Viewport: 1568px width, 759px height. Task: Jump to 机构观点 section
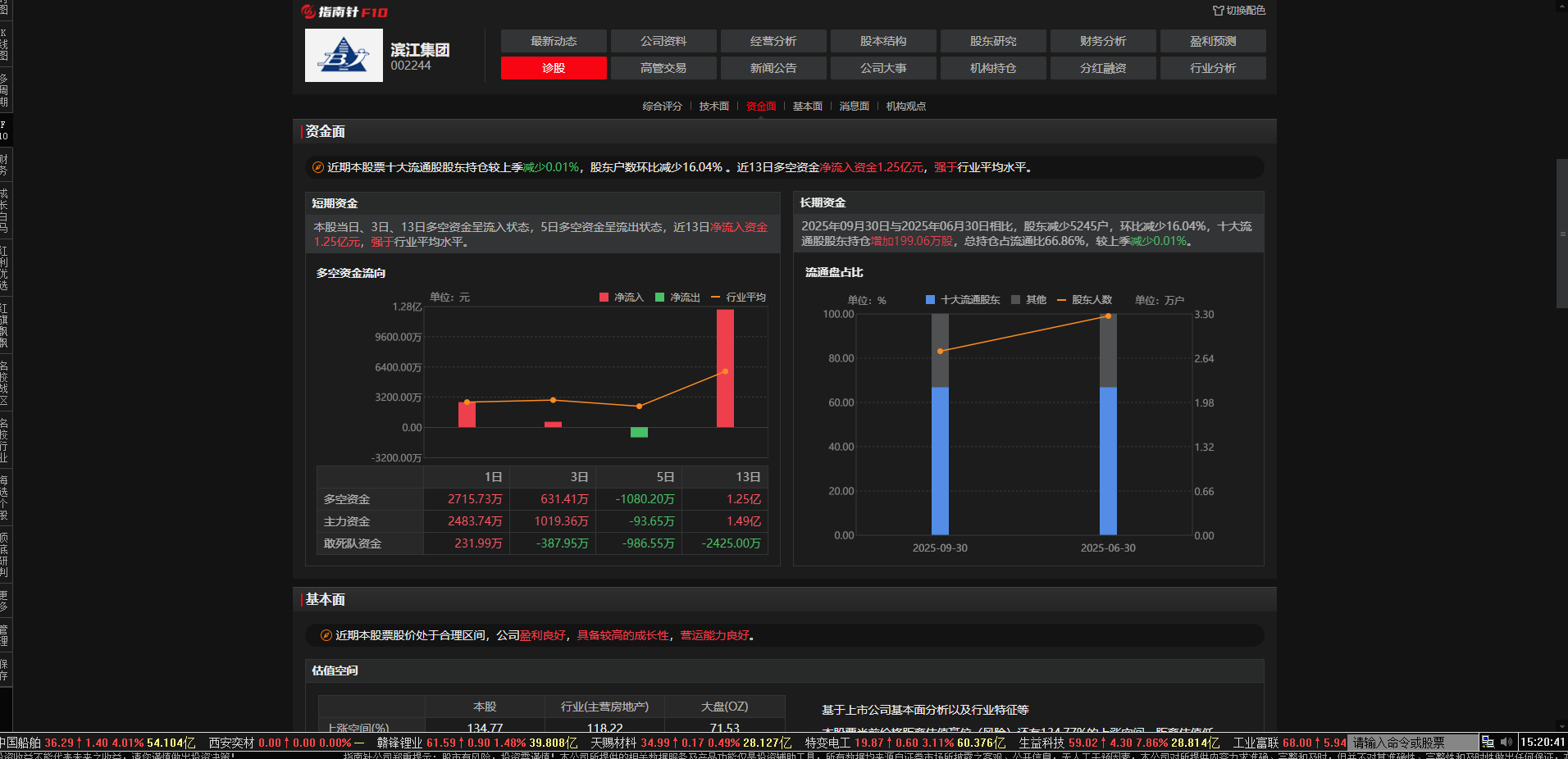pyautogui.click(x=906, y=107)
